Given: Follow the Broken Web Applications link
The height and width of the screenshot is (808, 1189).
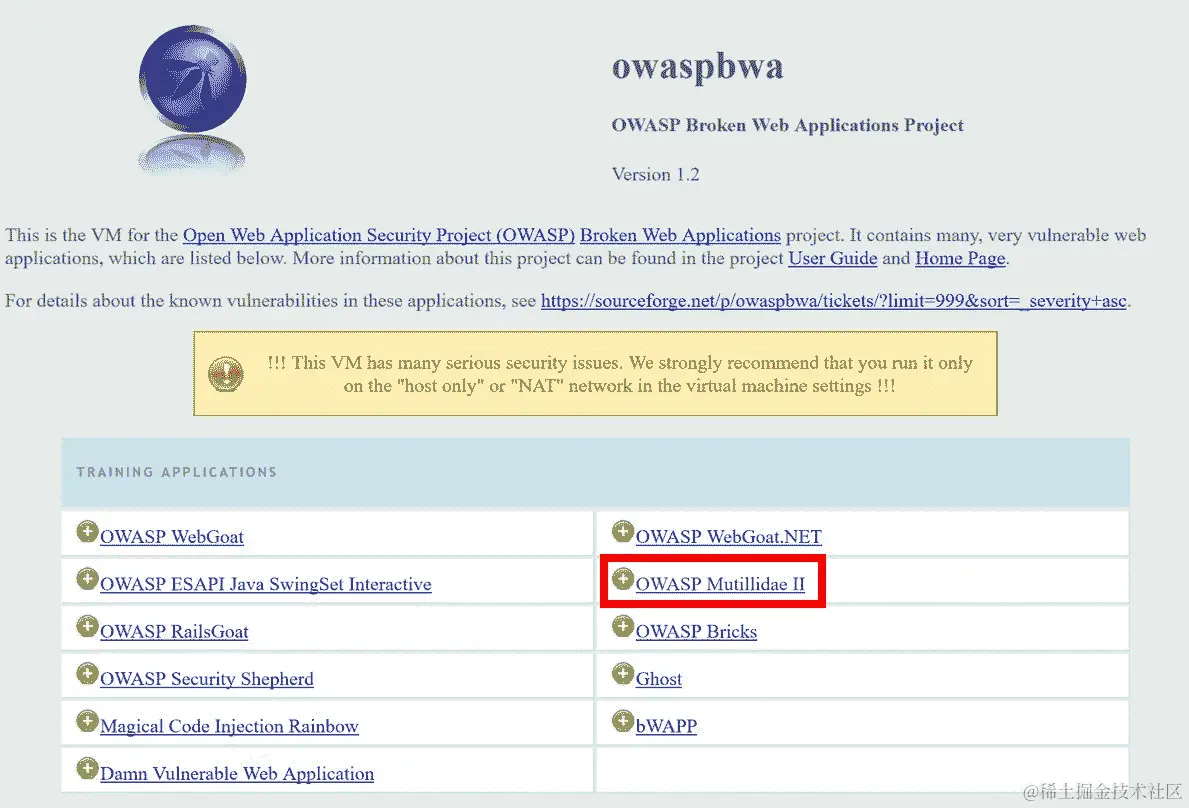Looking at the screenshot, I should coord(680,235).
